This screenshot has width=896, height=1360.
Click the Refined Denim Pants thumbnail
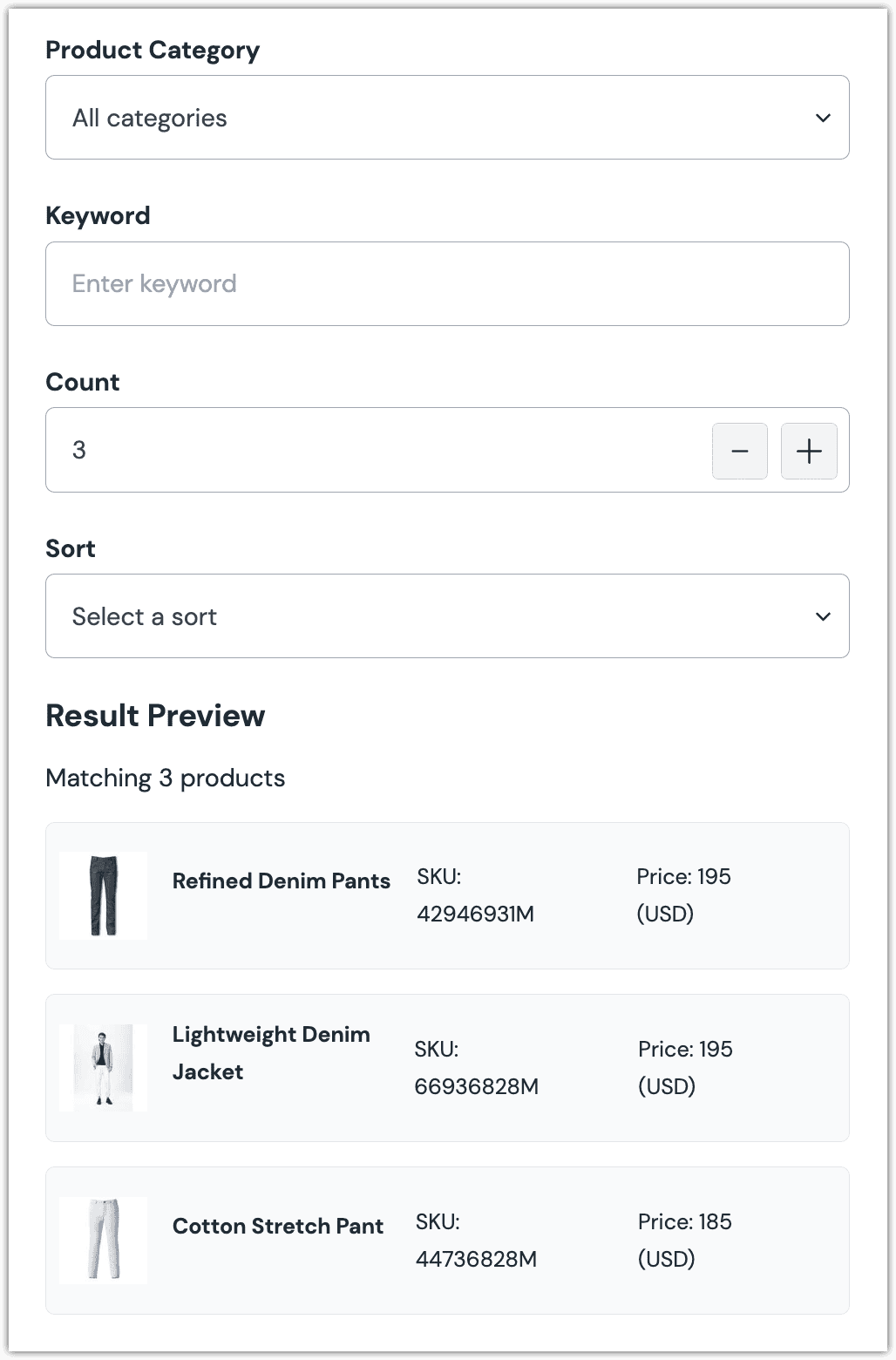coord(103,895)
